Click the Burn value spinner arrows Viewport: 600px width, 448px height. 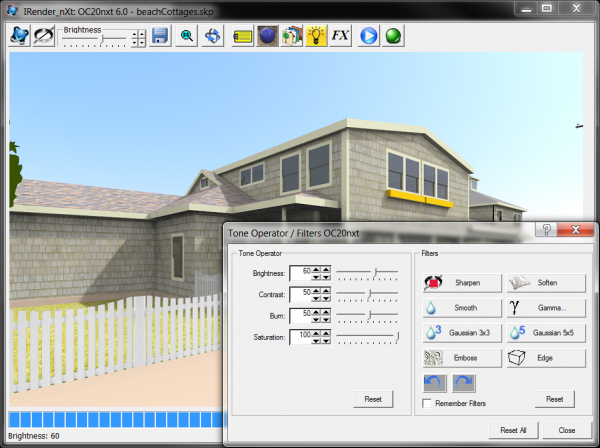pyautogui.click(x=324, y=314)
